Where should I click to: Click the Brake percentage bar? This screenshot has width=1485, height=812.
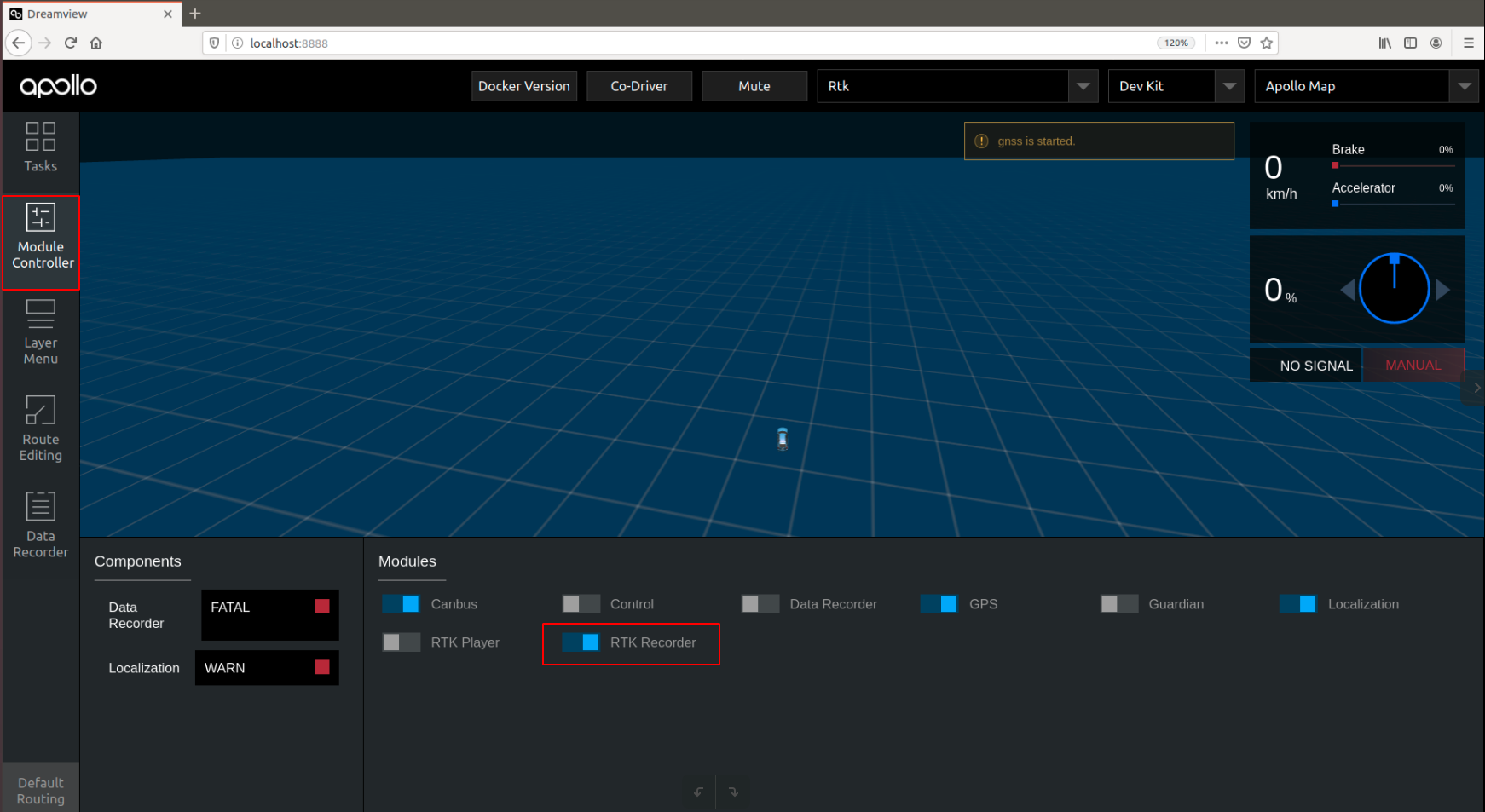tap(1393, 165)
